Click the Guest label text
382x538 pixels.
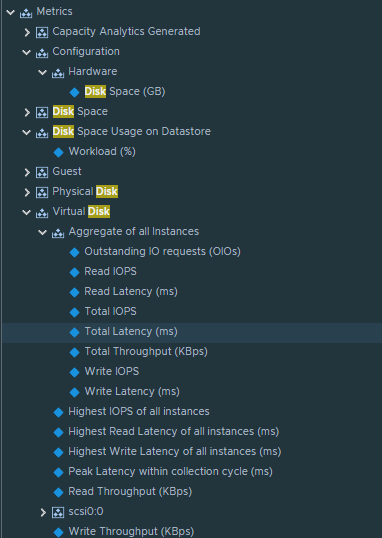pos(67,171)
